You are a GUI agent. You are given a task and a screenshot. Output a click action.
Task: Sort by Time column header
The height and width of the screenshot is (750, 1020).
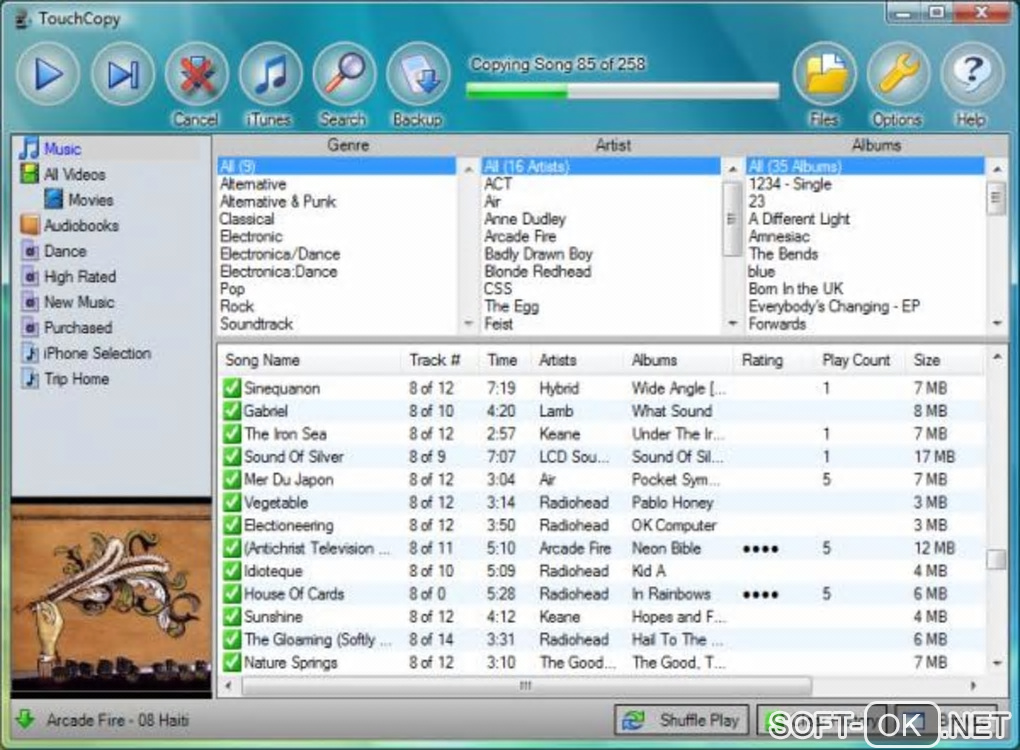pyautogui.click(x=505, y=360)
